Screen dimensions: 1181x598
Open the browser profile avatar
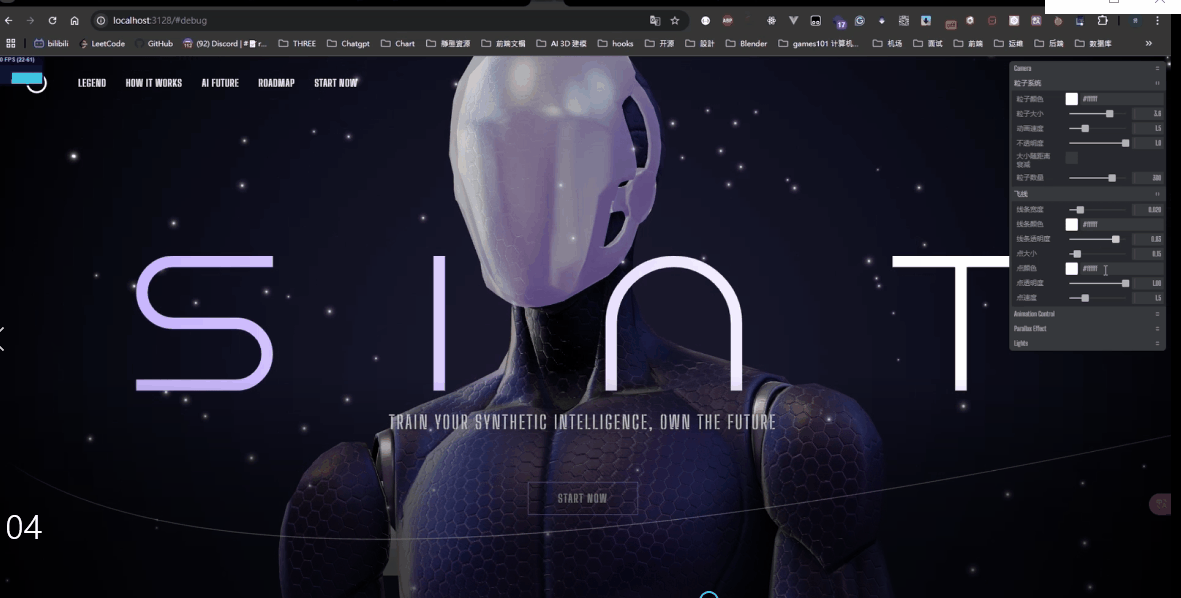[1135, 20]
